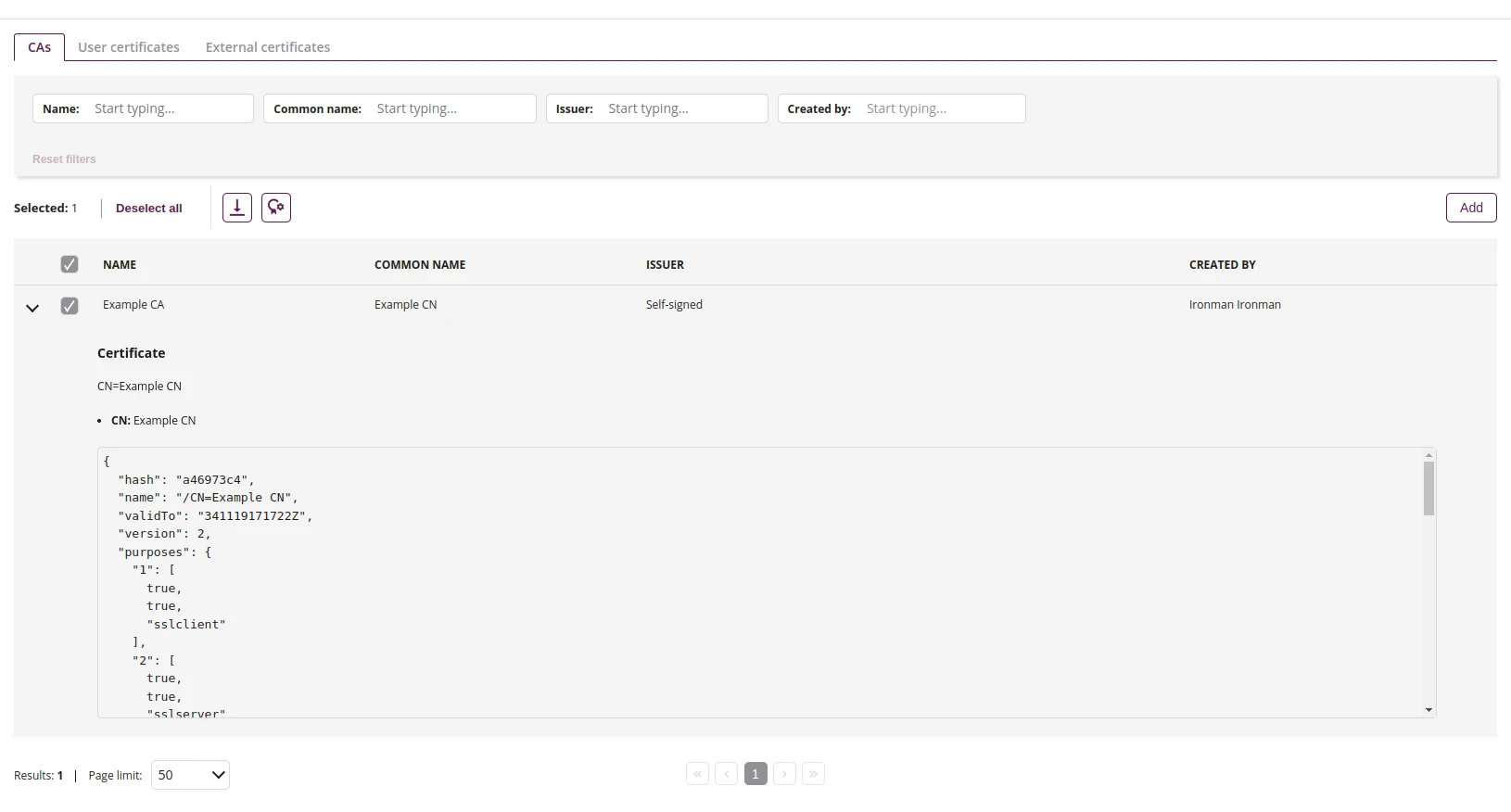Click the Example CN common name cell
Viewport: 1511px width, 812px height.
[405, 305]
